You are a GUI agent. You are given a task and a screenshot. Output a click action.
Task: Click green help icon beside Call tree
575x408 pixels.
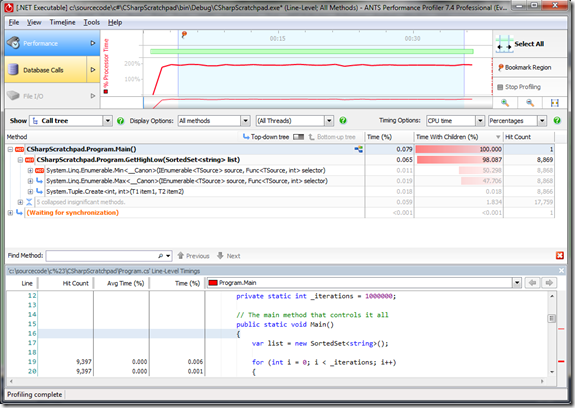click(120, 121)
